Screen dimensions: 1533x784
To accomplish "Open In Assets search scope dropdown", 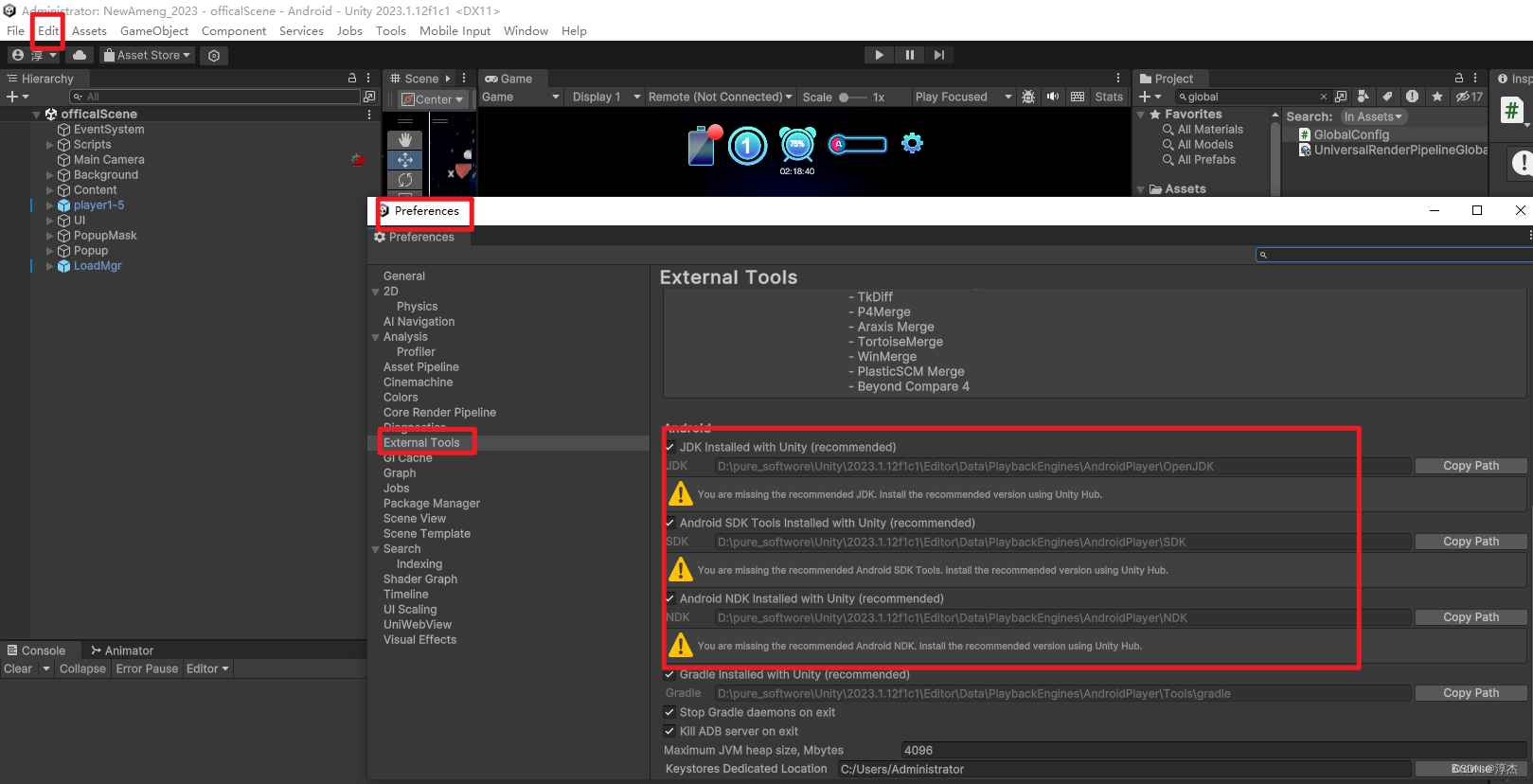I will (x=1373, y=116).
